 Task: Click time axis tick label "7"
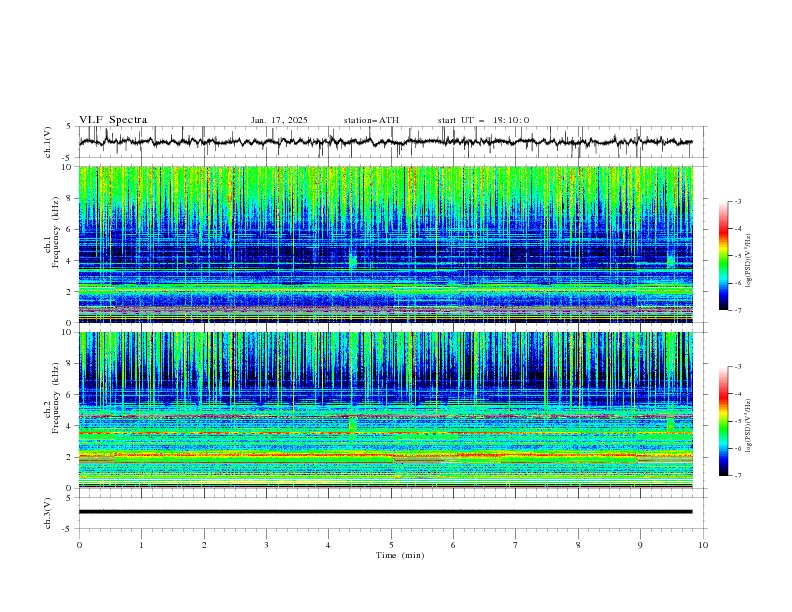[x=516, y=545]
